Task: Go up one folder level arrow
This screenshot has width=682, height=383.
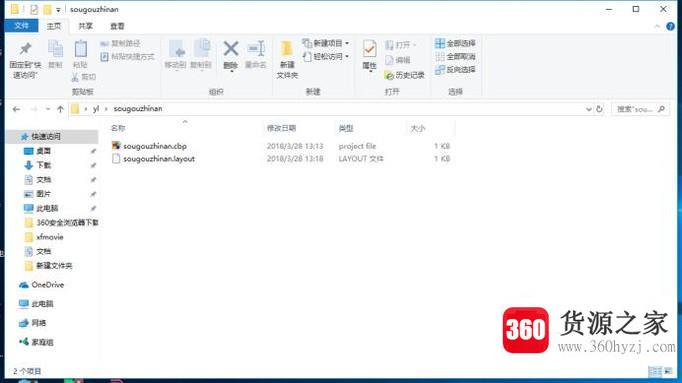Action: [x=60, y=109]
